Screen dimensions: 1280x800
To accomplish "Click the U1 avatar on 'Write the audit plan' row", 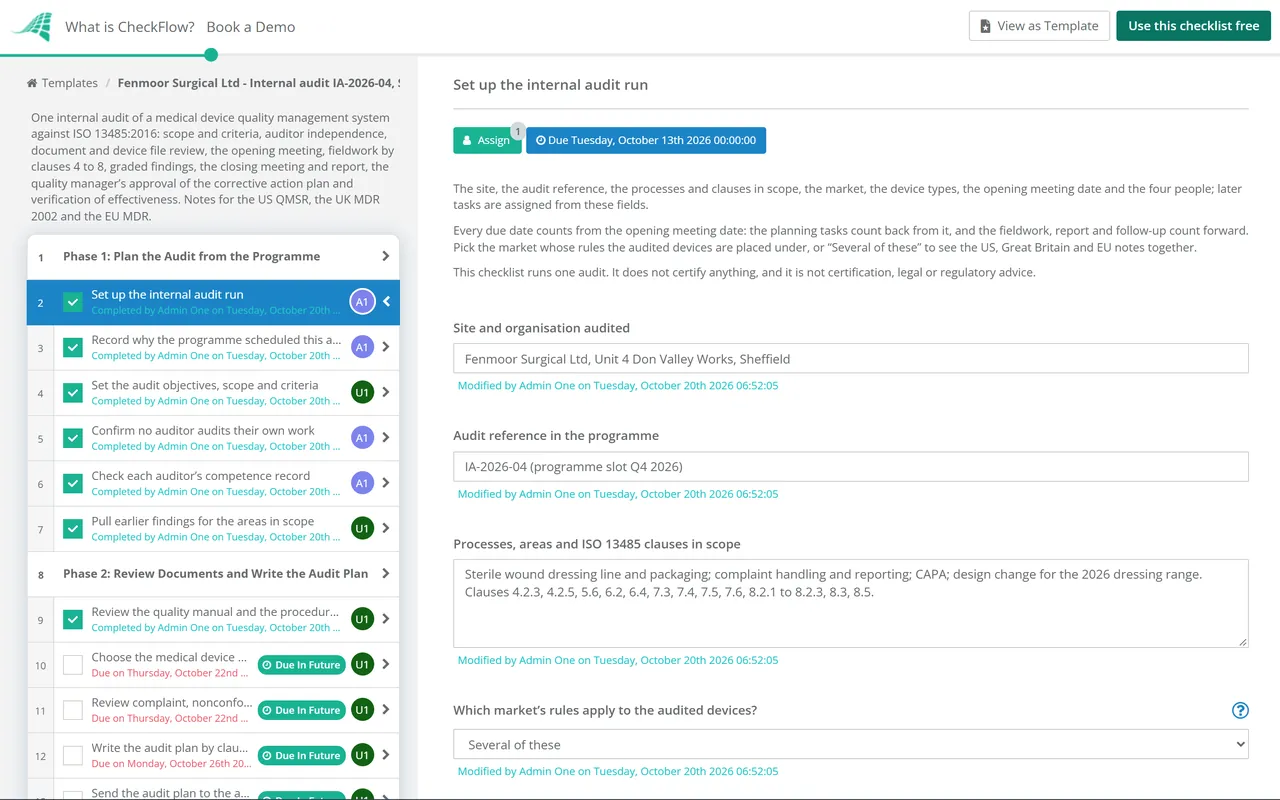I will [362, 755].
